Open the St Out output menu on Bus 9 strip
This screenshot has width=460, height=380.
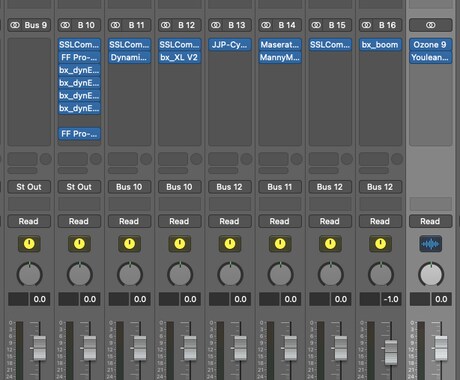(x=29, y=187)
